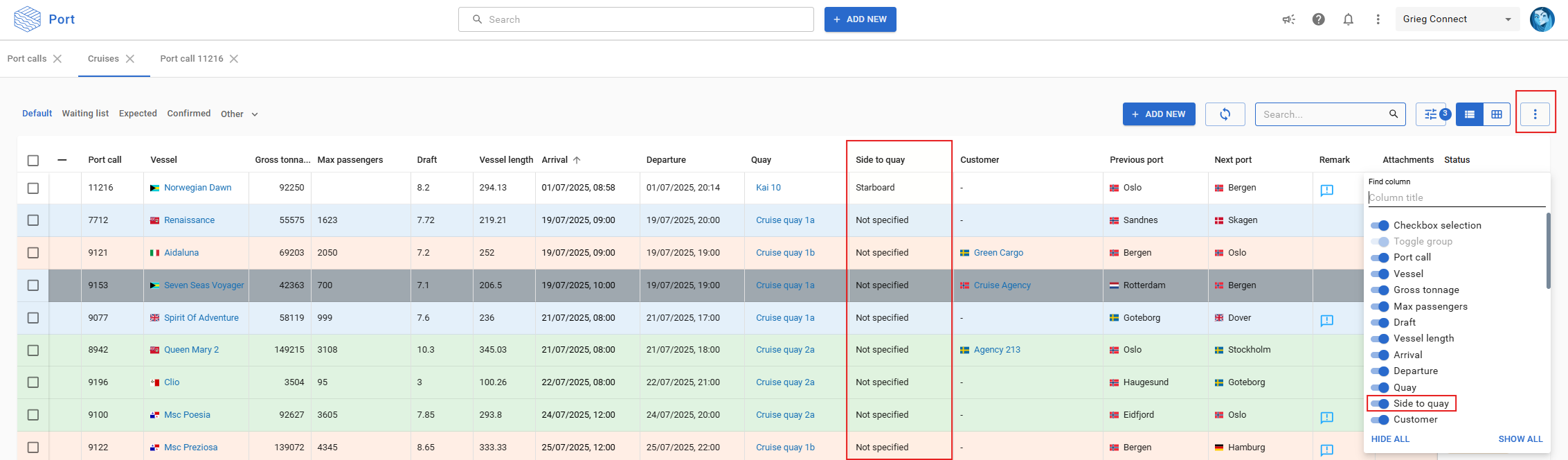Check the row for port call 7712
Screen dimensions: 1568x460
pos(33,220)
